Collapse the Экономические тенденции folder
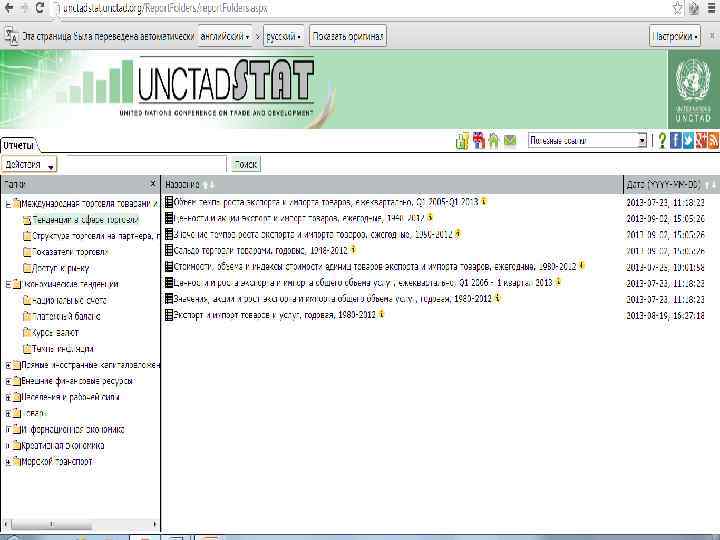 (8, 284)
